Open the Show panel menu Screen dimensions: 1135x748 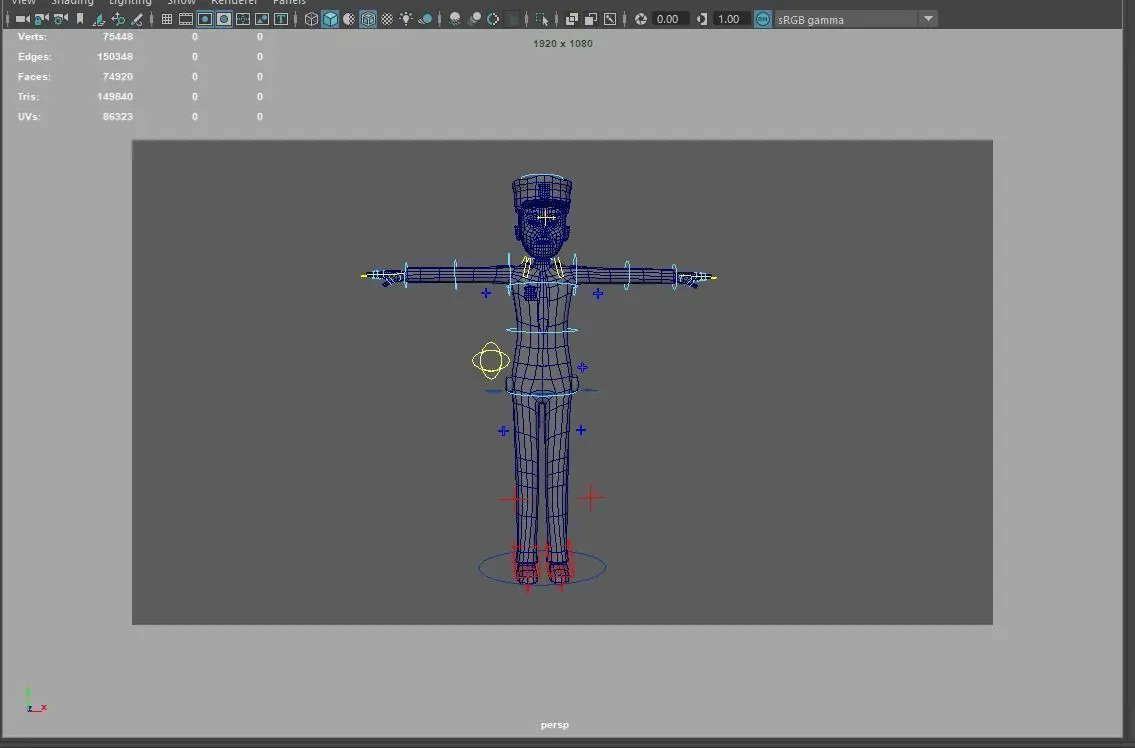pos(182,2)
